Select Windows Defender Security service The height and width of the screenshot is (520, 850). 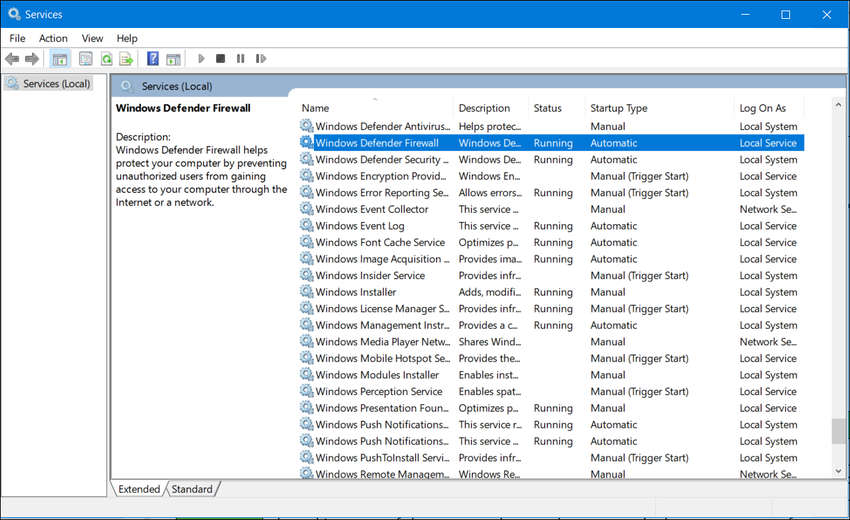pyautogui.click(x=551, y=159)
